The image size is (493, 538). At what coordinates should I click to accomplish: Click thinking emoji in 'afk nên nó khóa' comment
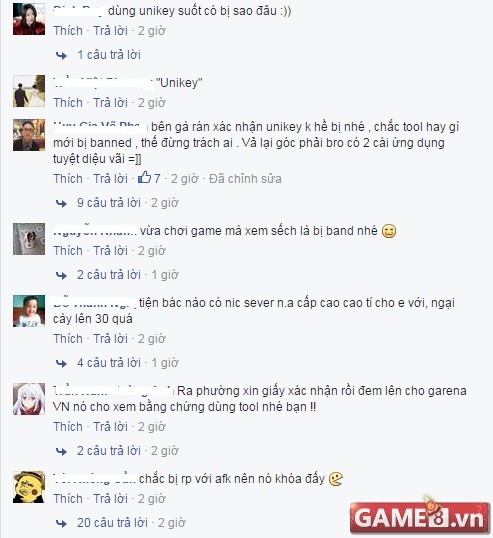336,479
